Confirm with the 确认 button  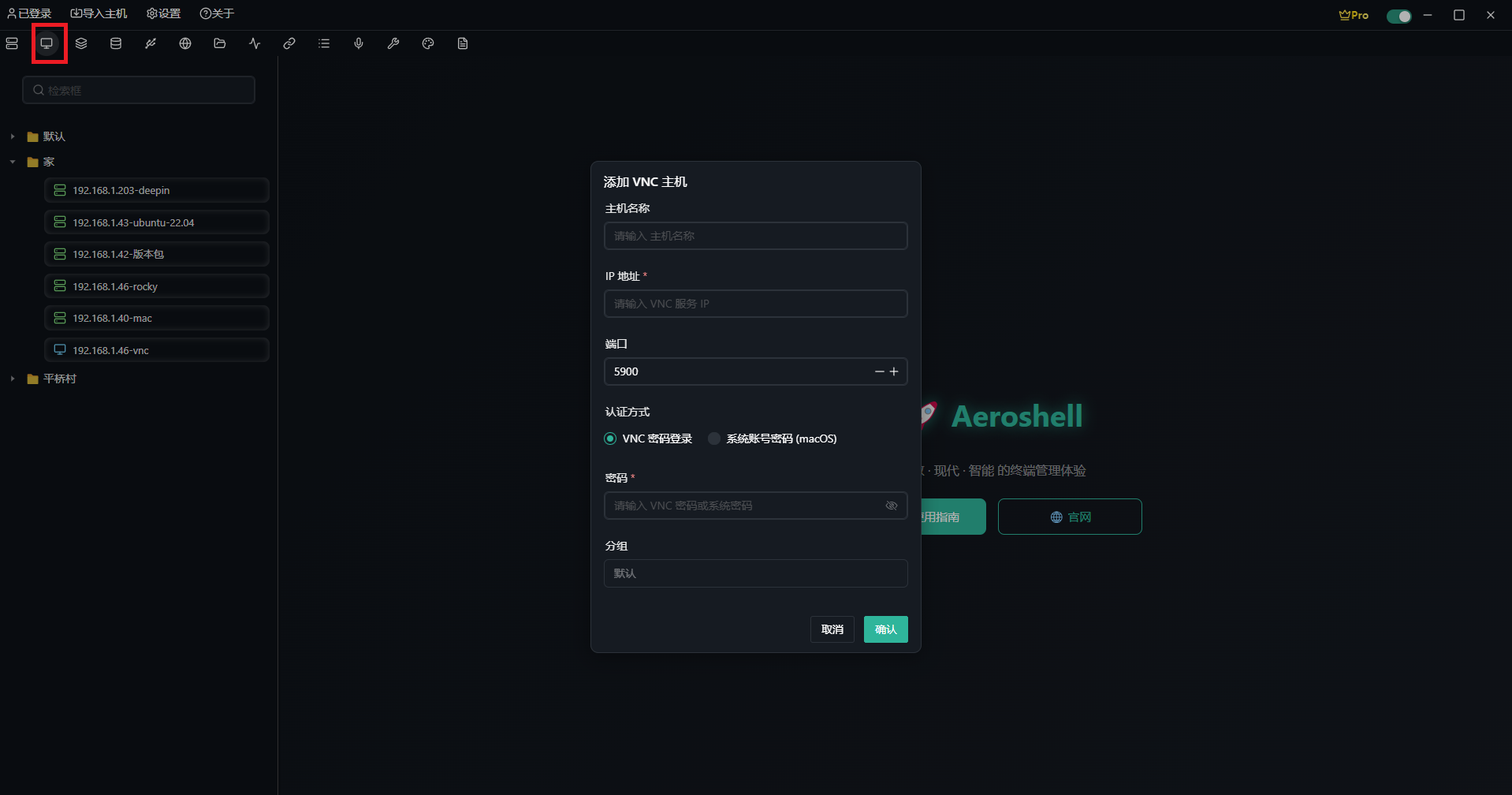[885, 629]
